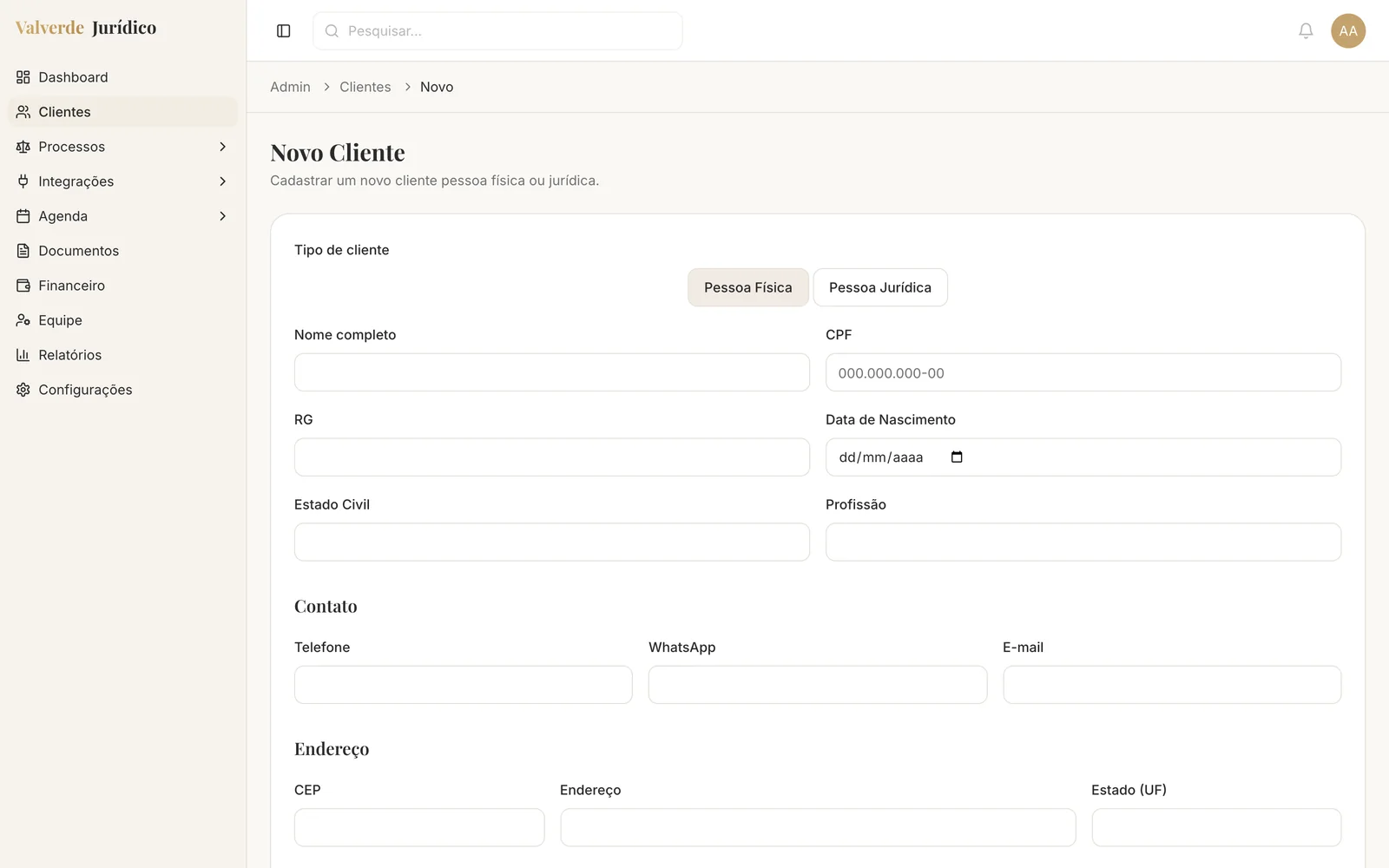Image resolution: width=1389 pixels, height=868 pixels.
Task: Click the Clientes breadcrumb link
Action: (365, 87)
